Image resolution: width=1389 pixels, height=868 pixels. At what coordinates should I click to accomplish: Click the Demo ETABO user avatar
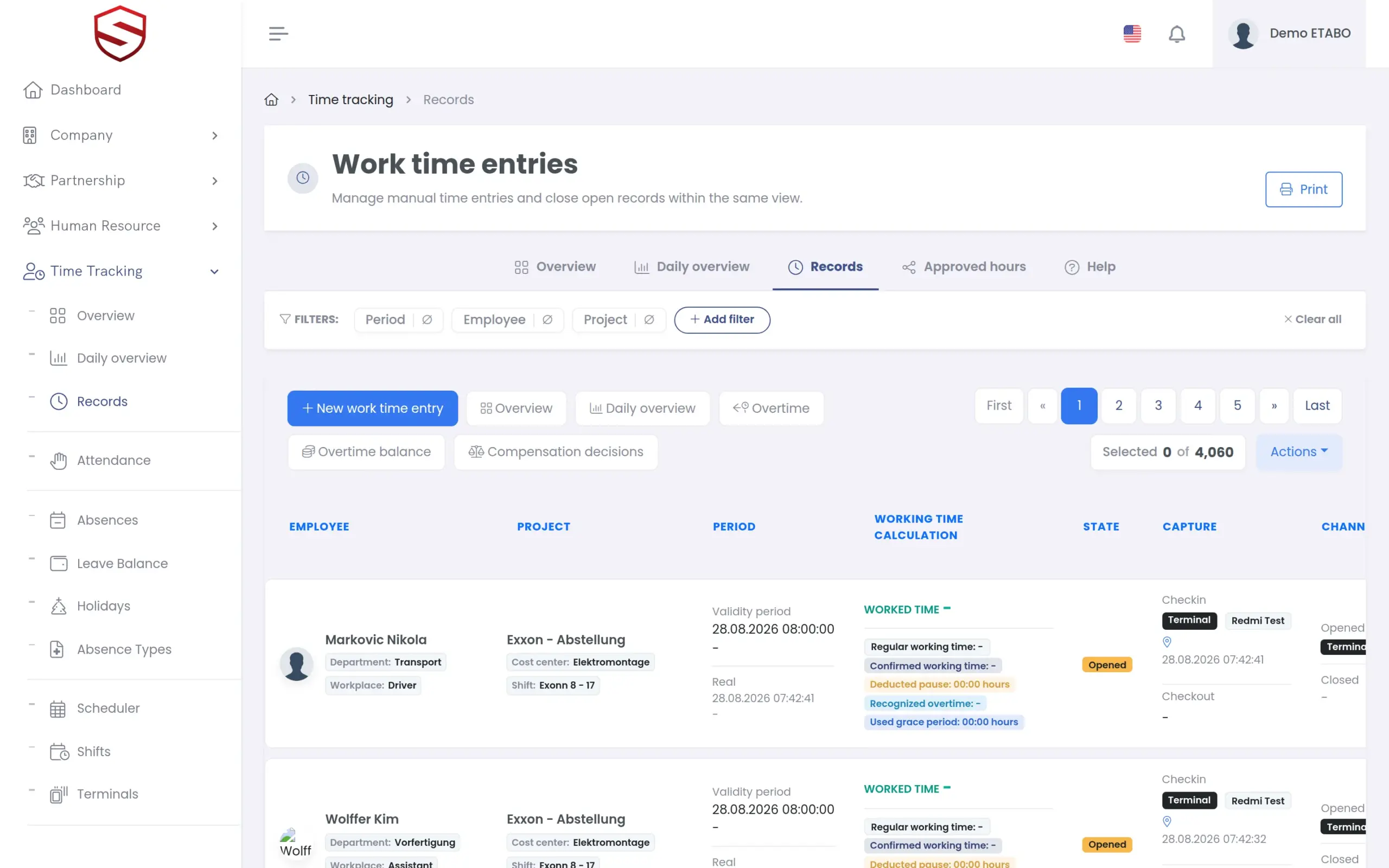coord(1243,34)
